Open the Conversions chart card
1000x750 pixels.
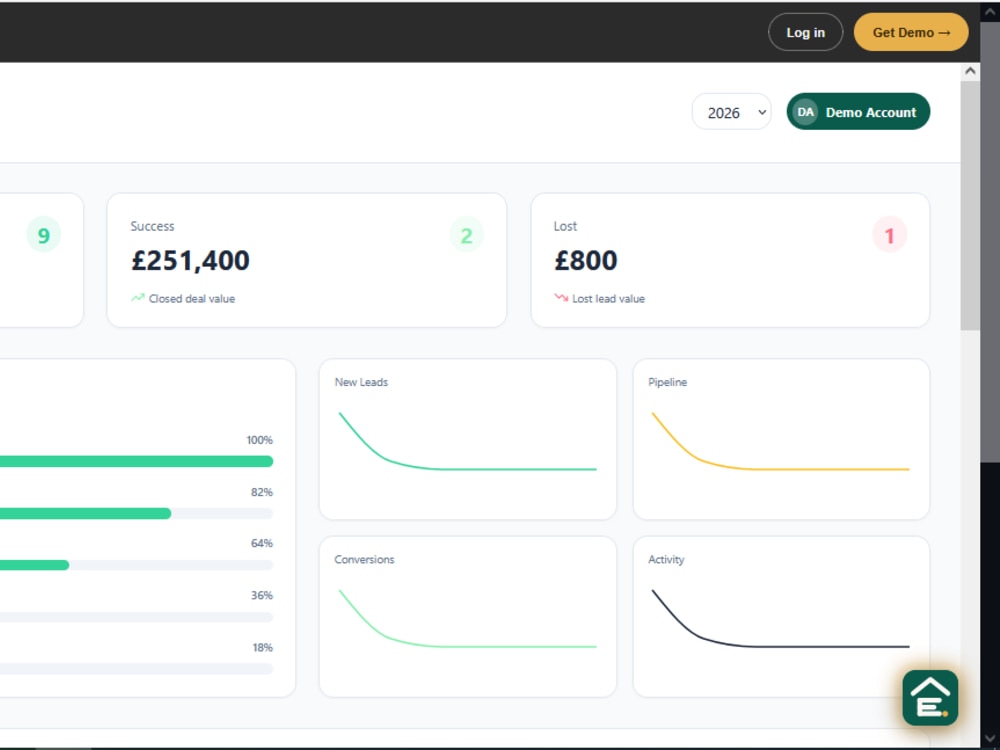[467, 616]
